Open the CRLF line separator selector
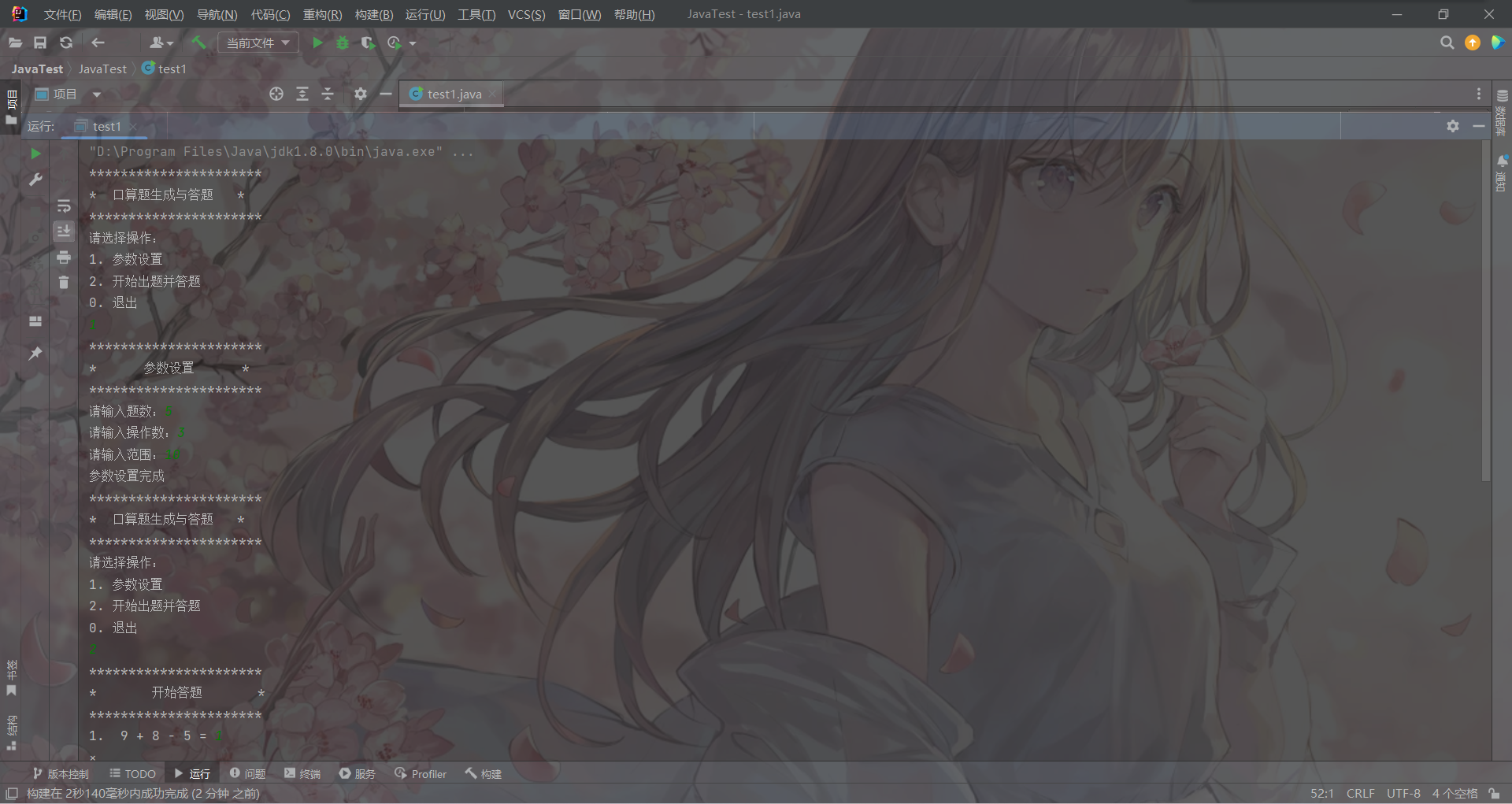Image resolution: width=1512 pixels, height=804 pixels. tap(1360, 794)
